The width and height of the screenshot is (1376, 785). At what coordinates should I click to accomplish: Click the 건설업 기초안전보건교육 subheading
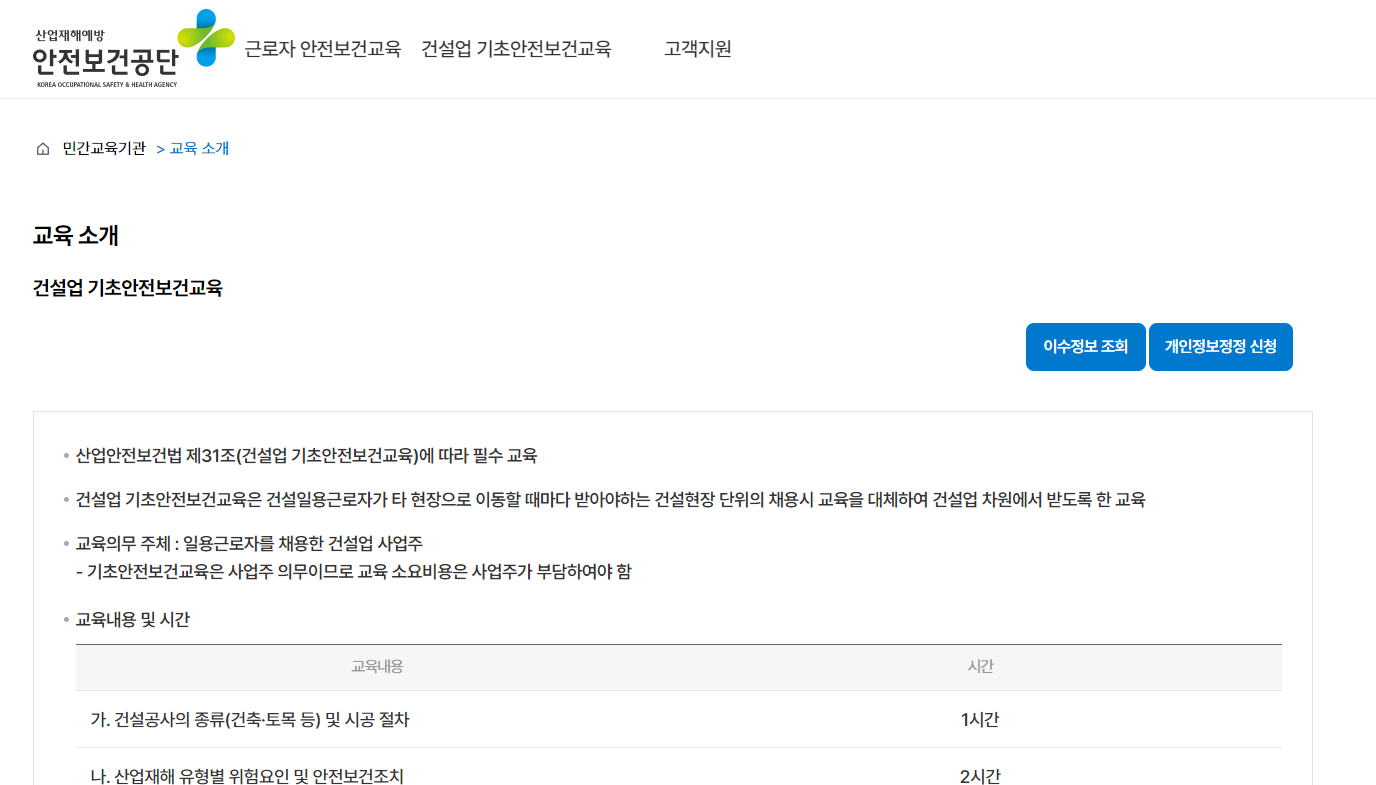[x=127, y=289]
